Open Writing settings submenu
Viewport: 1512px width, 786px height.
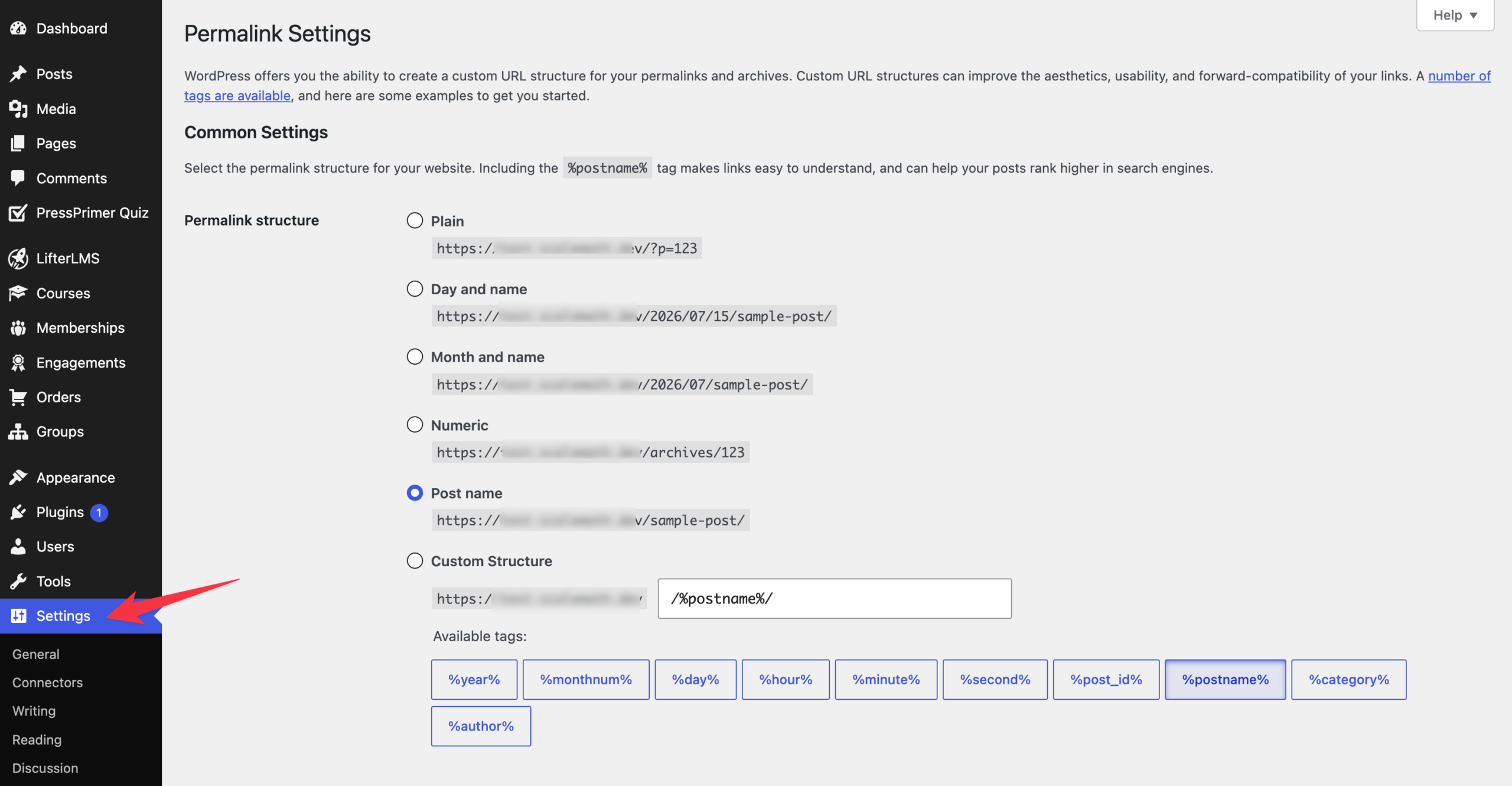pyautogui.click(x=34, y=711)
